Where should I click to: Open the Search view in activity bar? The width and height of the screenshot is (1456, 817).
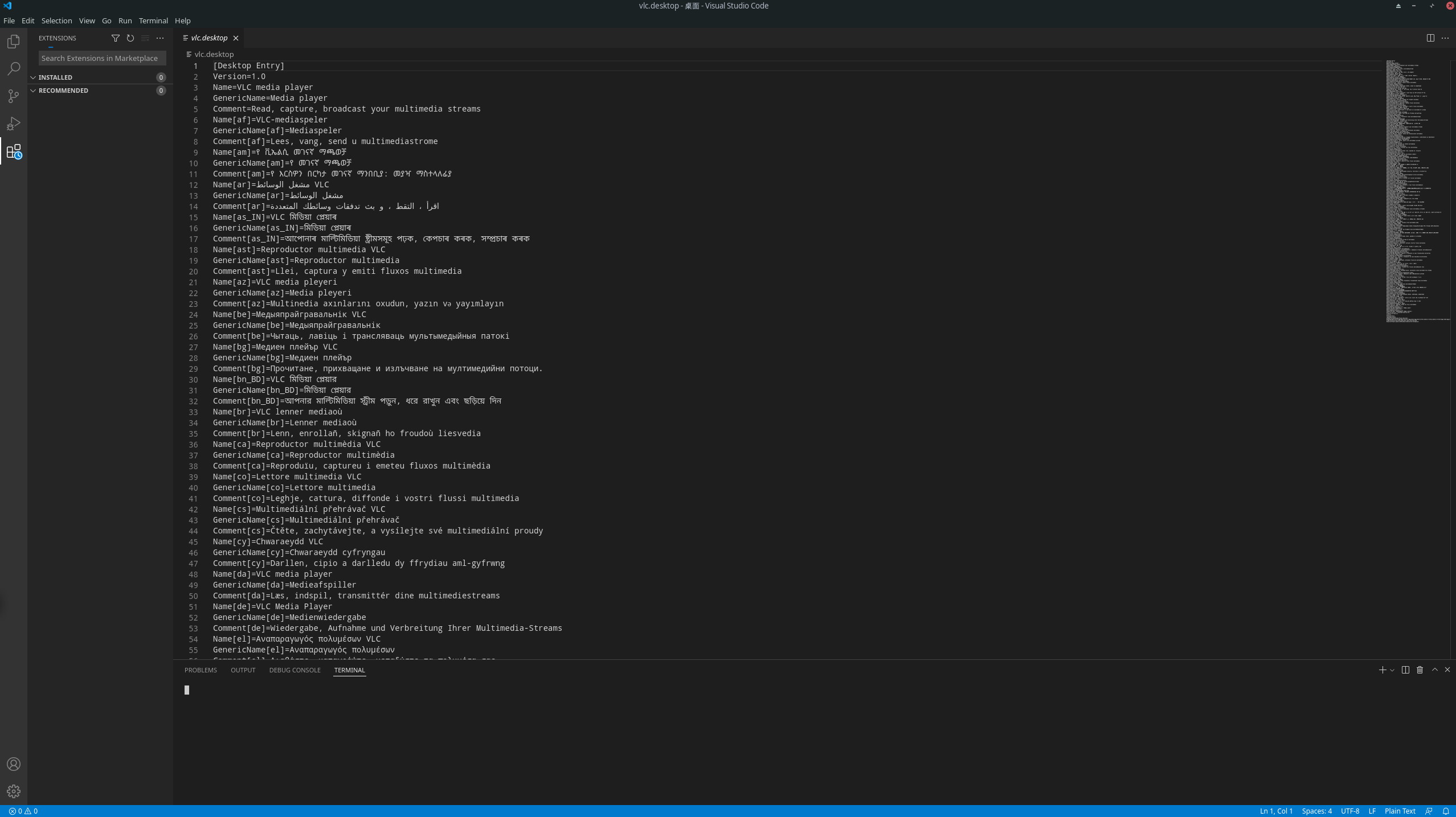pyautogui.click(x=14, y=69)
